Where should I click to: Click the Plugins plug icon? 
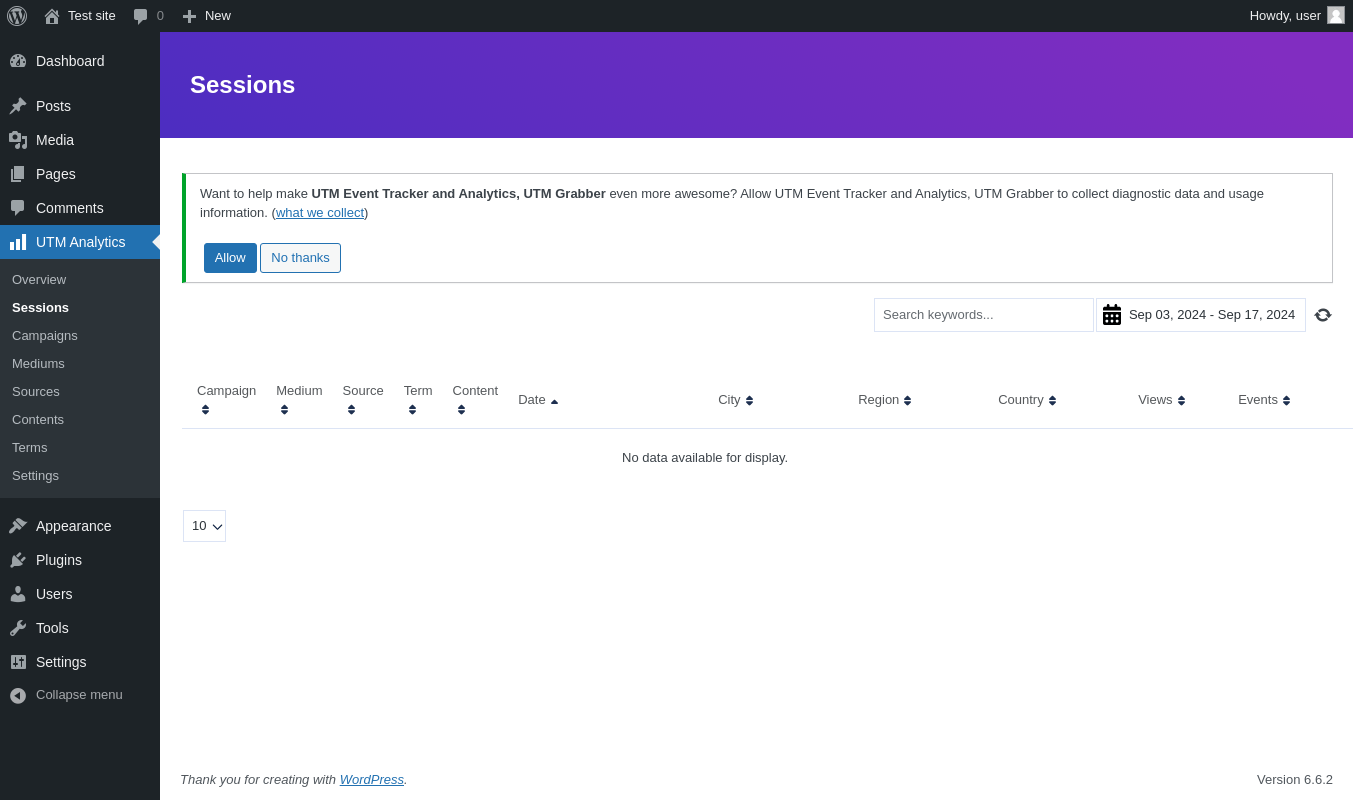click(18, 560)
